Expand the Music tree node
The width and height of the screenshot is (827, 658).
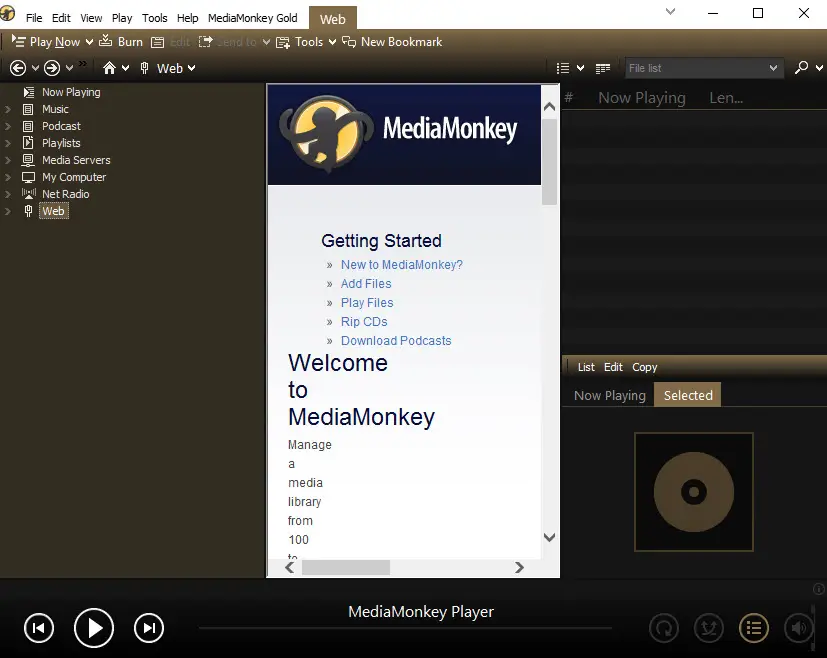pos(8,109)
